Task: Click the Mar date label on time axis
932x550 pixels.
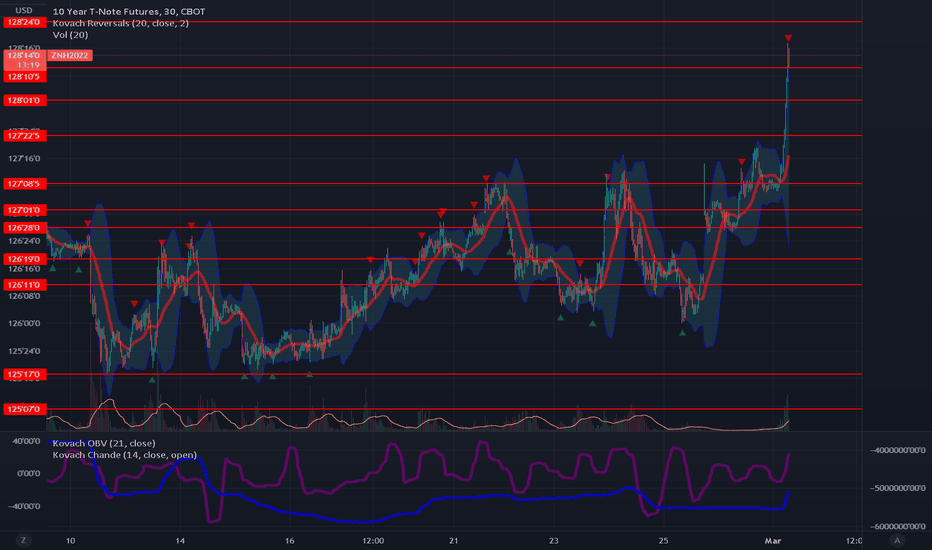Action: tap(772, 540)
